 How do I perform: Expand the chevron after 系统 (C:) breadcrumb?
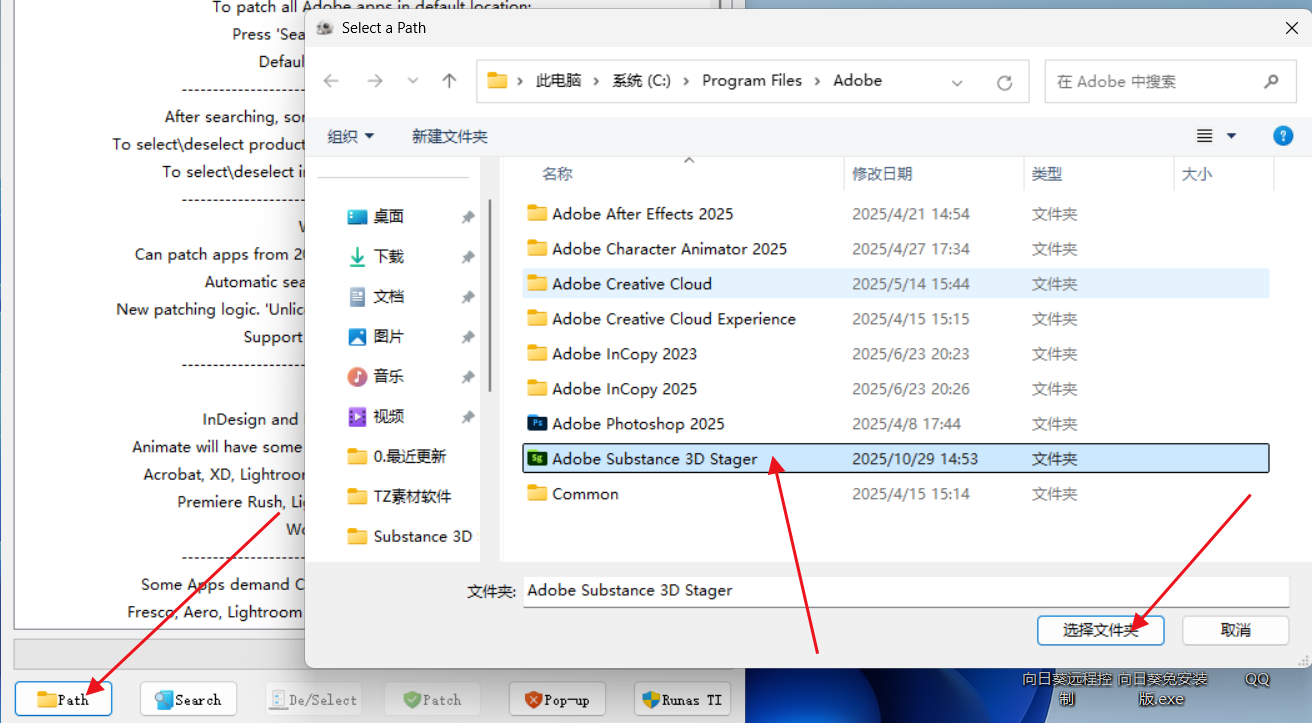pyautogui.click(x=686, y=81)
